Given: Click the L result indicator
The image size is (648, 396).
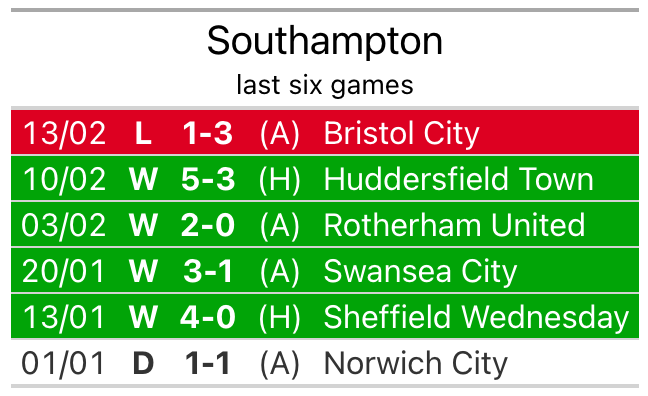Looking at the screenshot, I should pos(143,134).
